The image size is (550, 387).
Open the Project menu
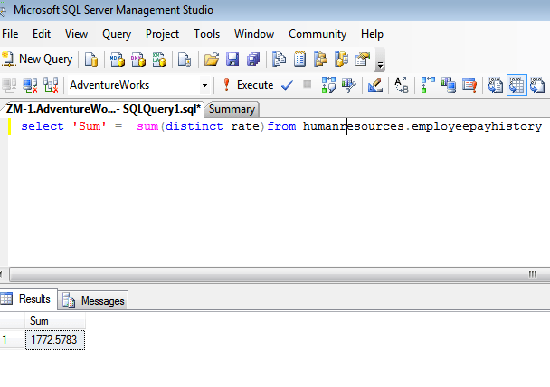162,34
